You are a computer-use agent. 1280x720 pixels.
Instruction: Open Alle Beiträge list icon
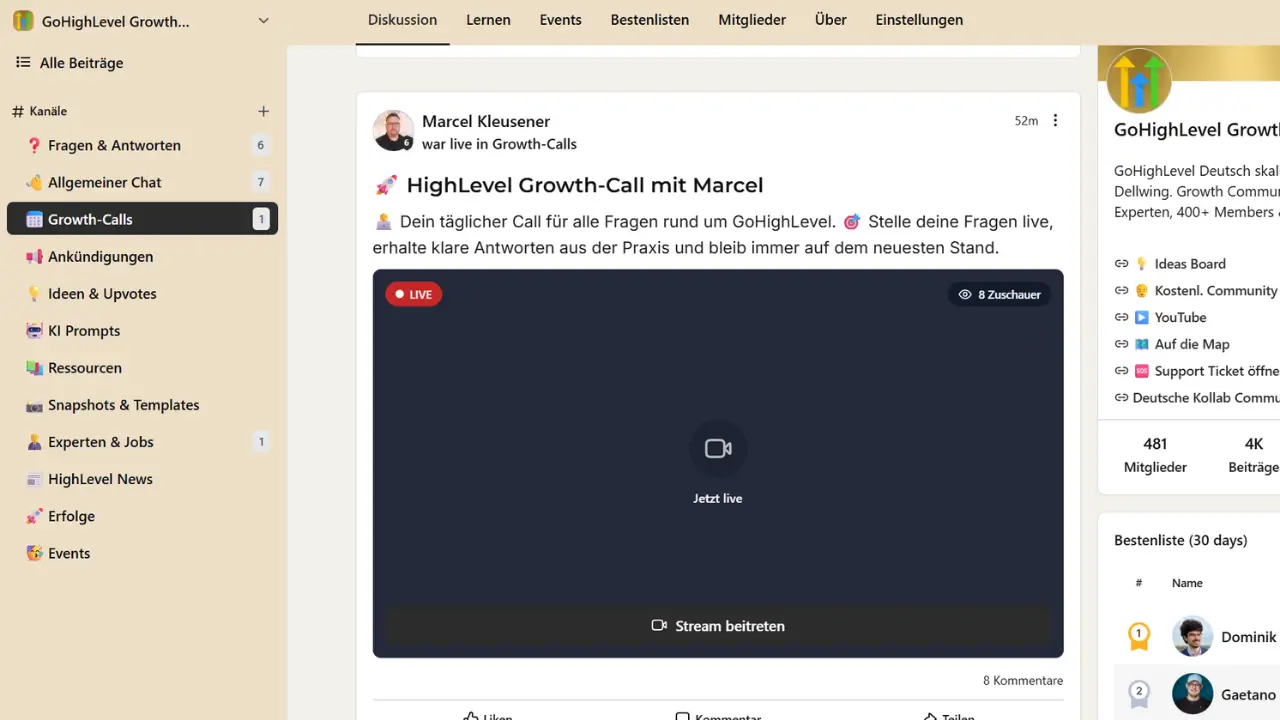(22, 62)
